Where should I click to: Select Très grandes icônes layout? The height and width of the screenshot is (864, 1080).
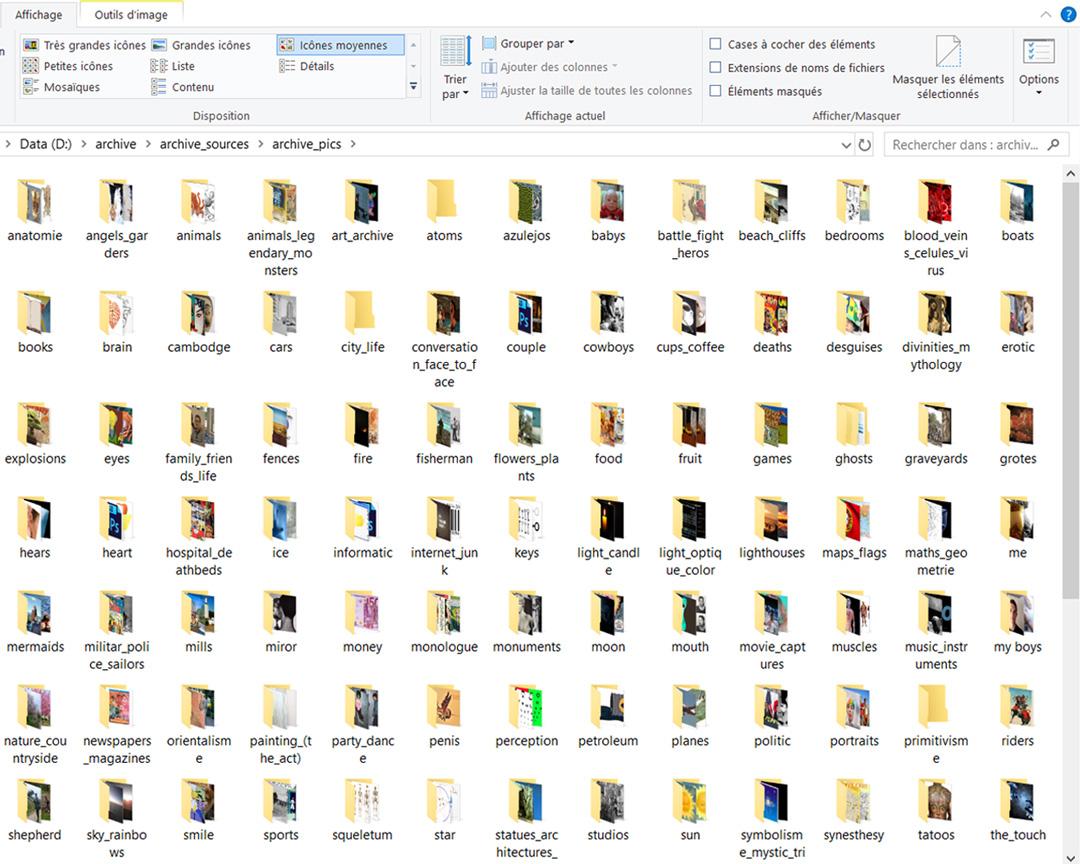84,45
